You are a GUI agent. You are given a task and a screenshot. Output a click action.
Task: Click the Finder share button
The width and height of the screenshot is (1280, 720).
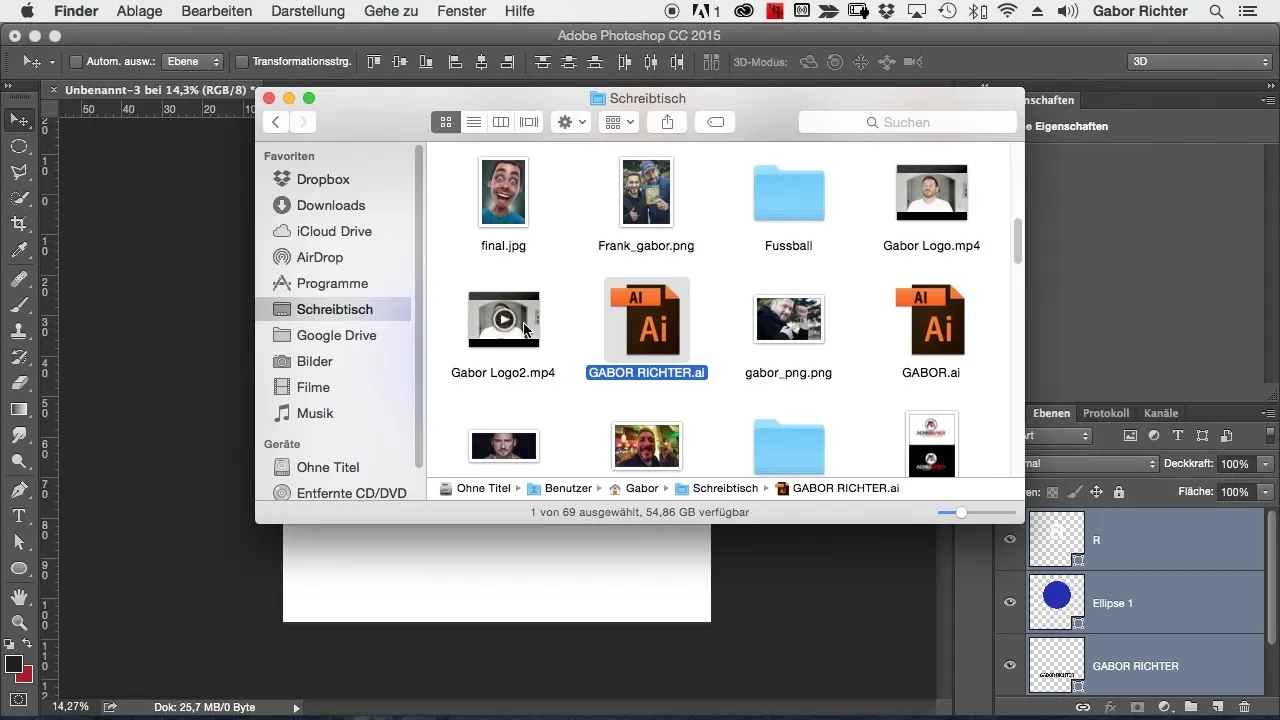667,122
